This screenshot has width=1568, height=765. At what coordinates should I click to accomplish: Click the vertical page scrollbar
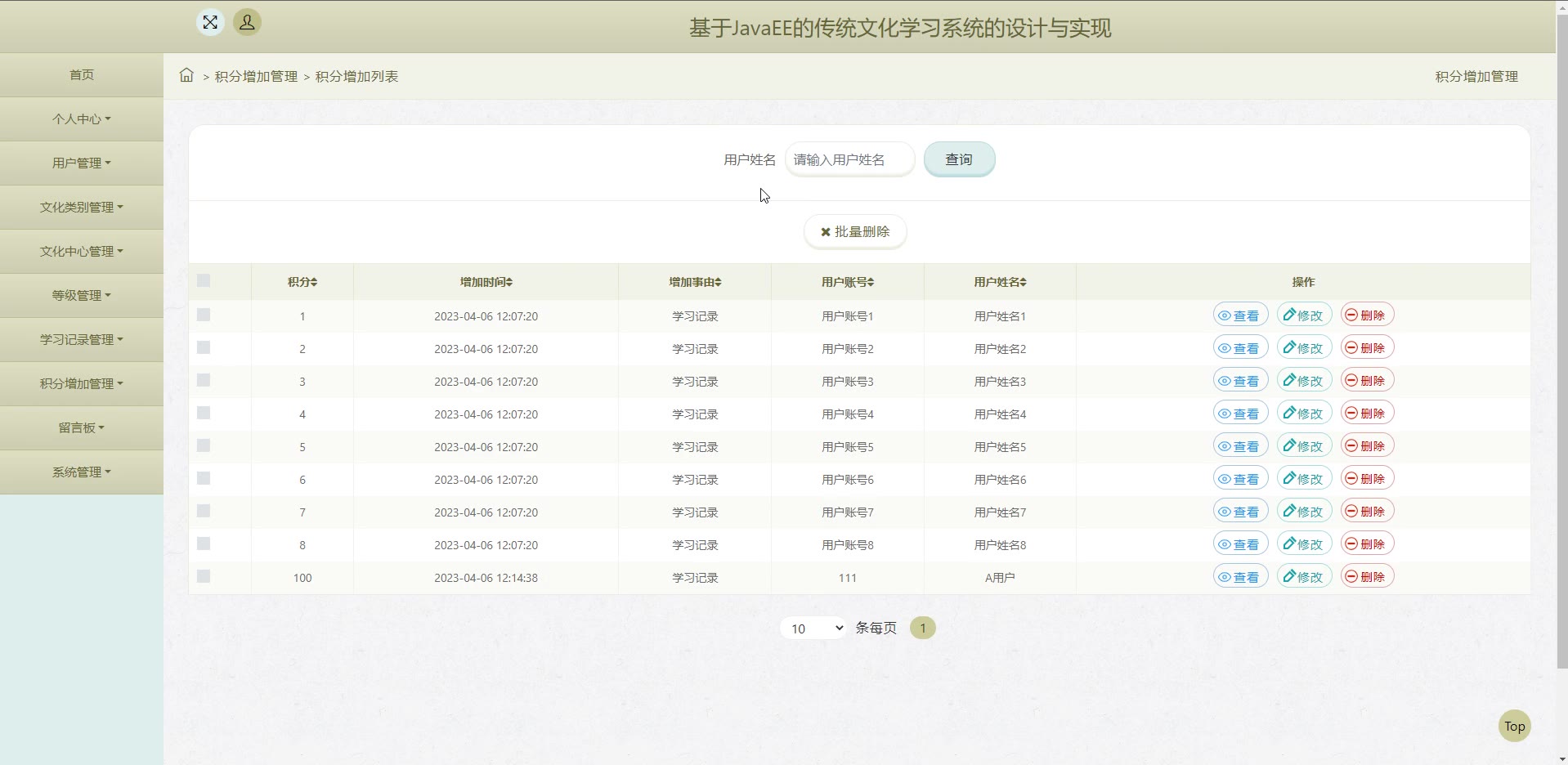(1561, 342)
